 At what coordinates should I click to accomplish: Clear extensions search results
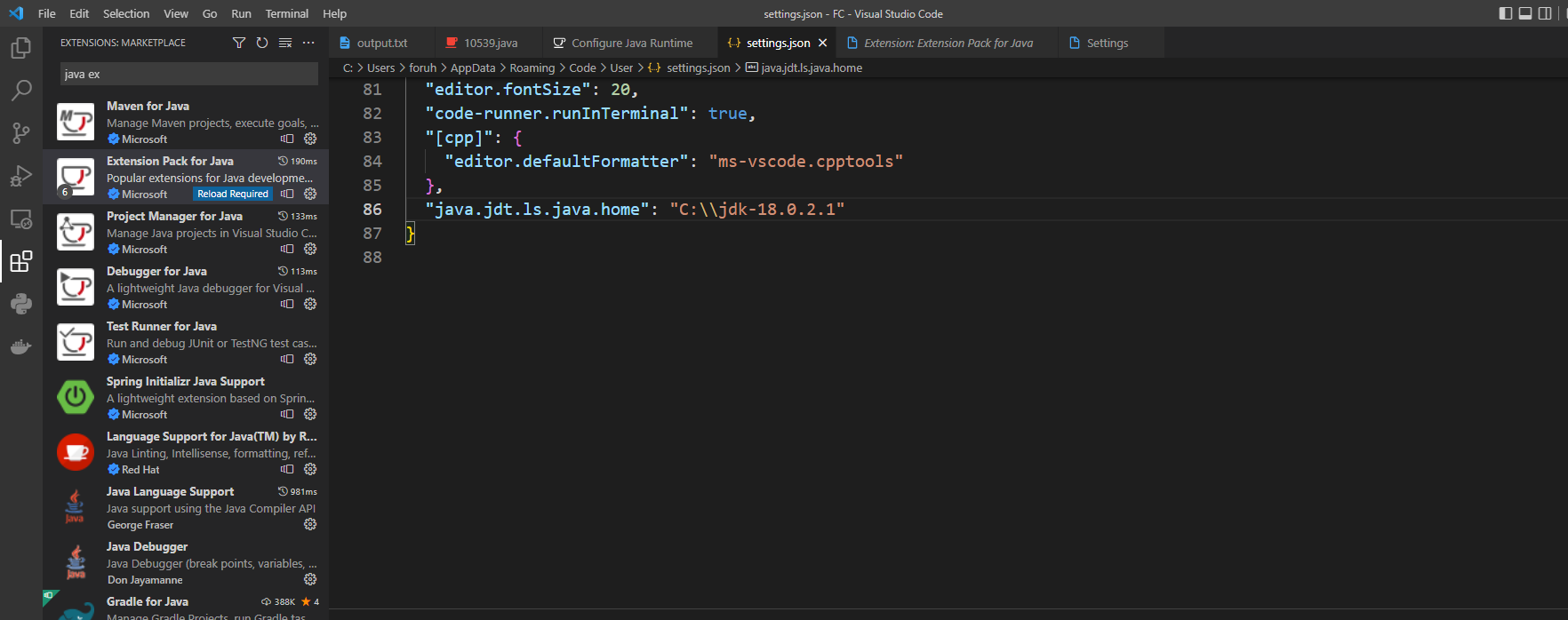pos(285,43)
